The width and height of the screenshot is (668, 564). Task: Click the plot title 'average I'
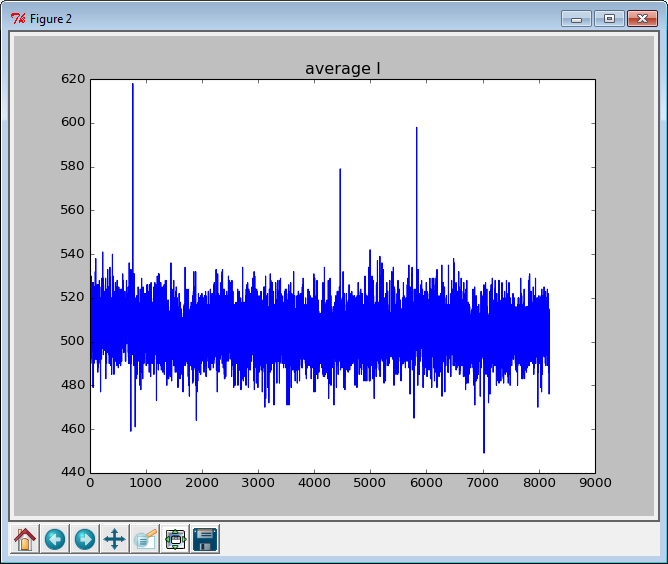tap(343, 69)
